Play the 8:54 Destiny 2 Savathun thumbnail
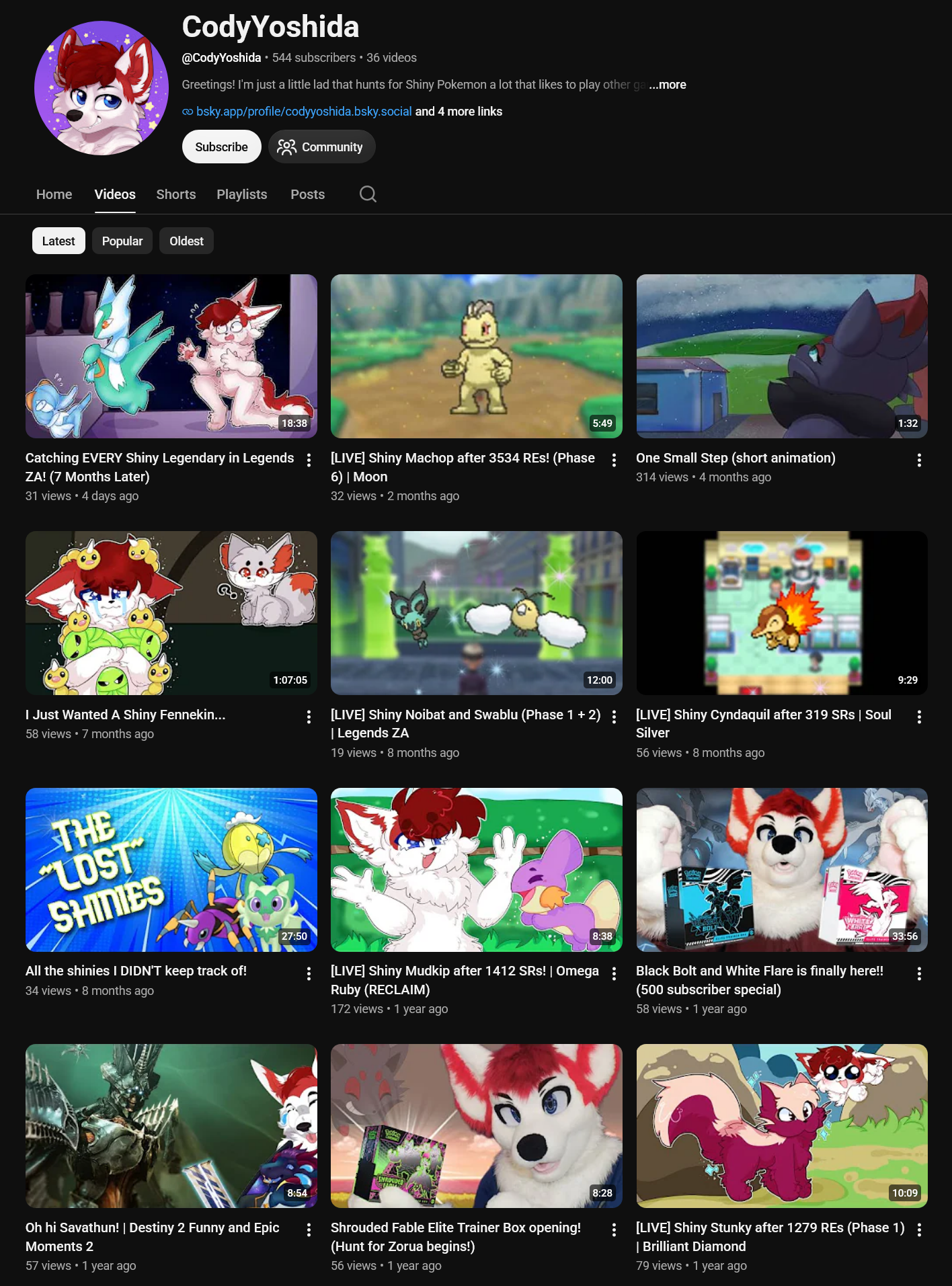This screenshot has width=952, height=1286. (171, 1126)
